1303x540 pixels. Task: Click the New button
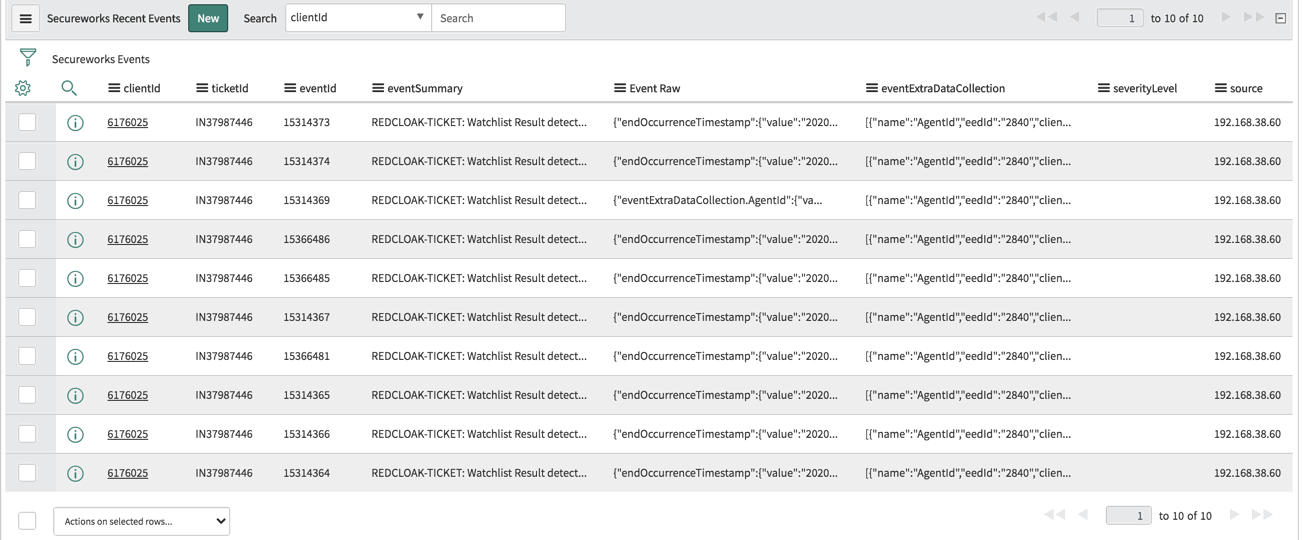pos(208,18)
